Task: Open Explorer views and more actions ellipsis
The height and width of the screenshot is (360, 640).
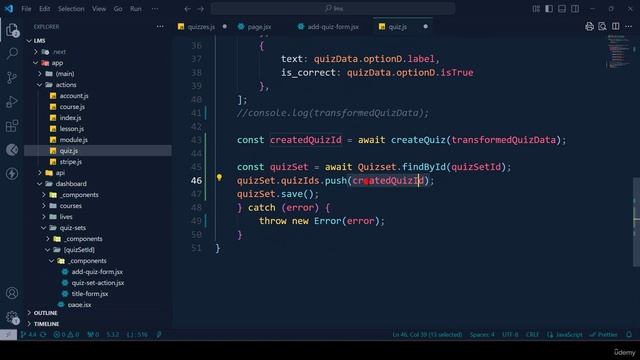Action: tap(160, 27)
